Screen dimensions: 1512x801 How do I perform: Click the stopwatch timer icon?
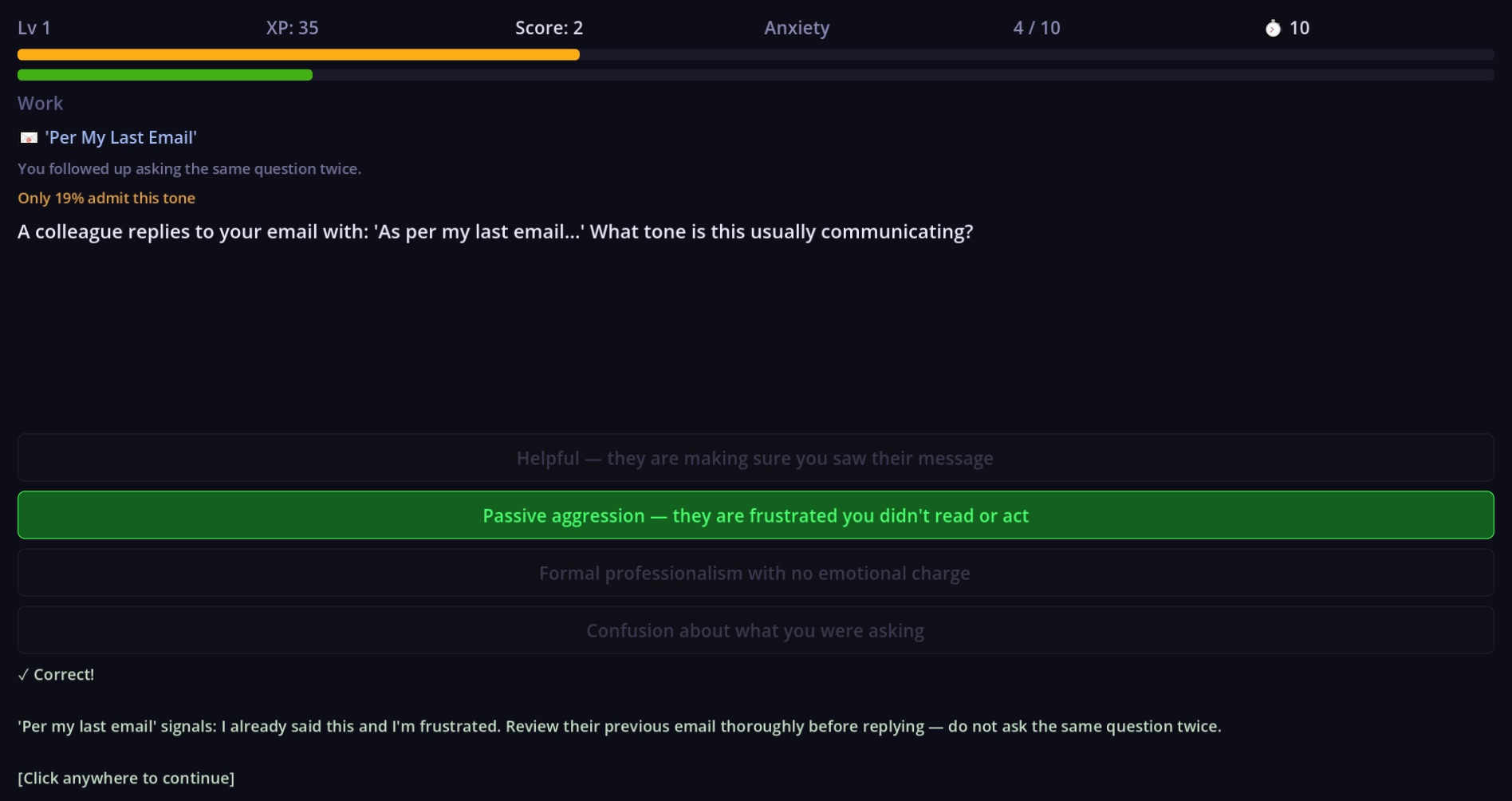tap(1273, 29)
